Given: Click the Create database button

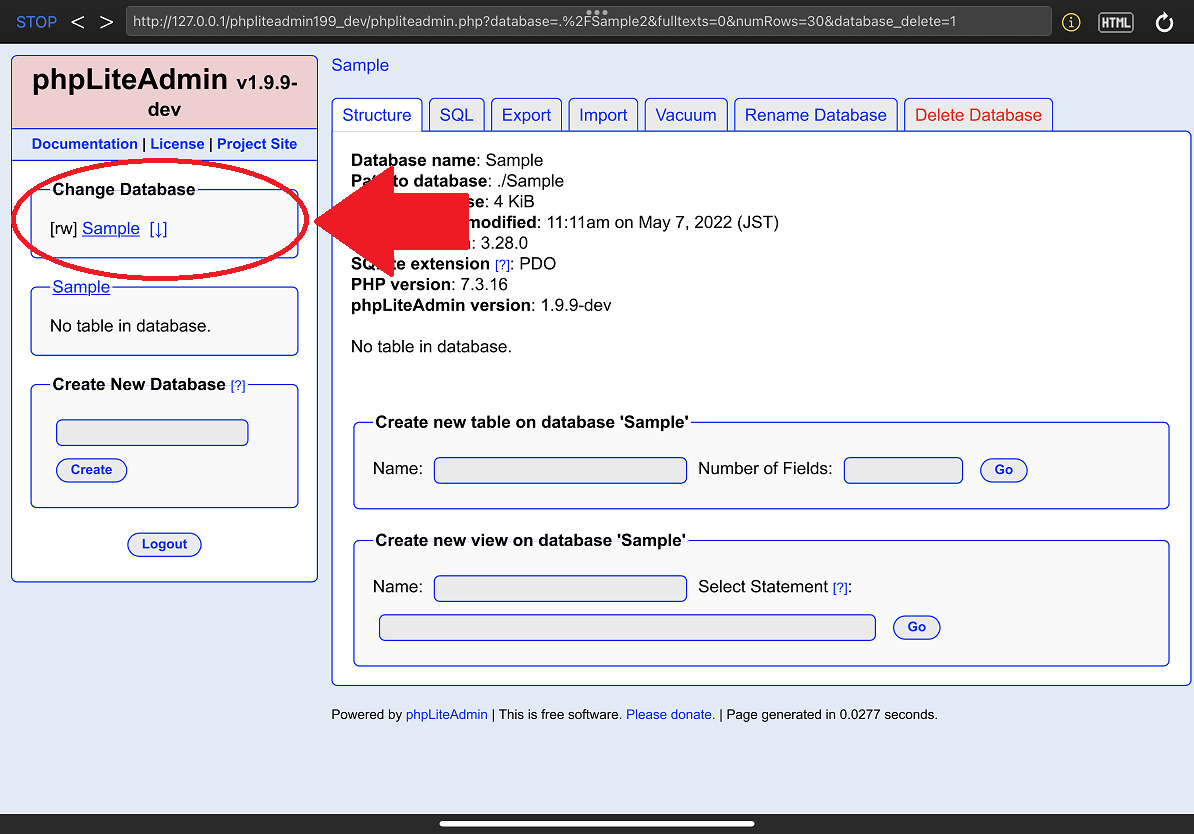Looking at the screenshot, I should pos(91,470).
